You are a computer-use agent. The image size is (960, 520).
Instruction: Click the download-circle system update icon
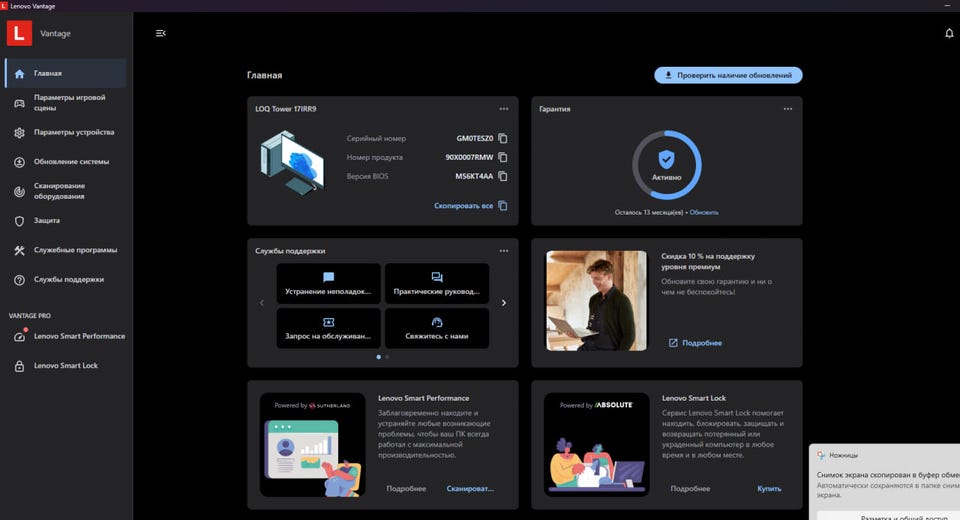click(x=20, y=162)
